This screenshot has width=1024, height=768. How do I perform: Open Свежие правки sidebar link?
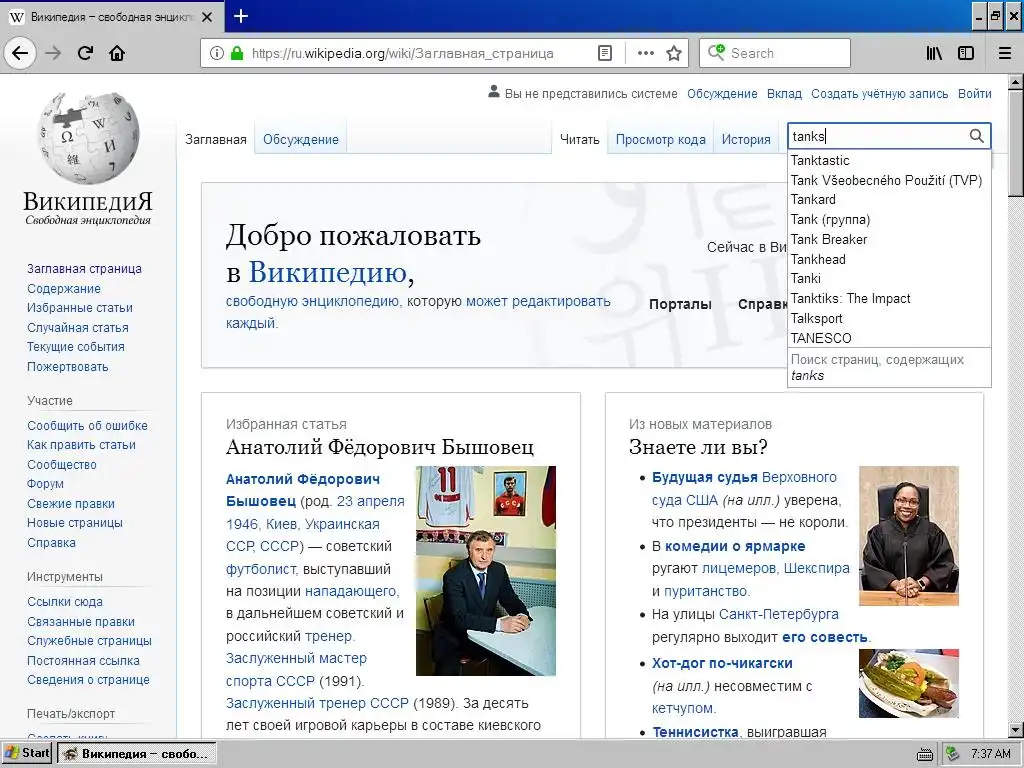[x=71, y=504]
